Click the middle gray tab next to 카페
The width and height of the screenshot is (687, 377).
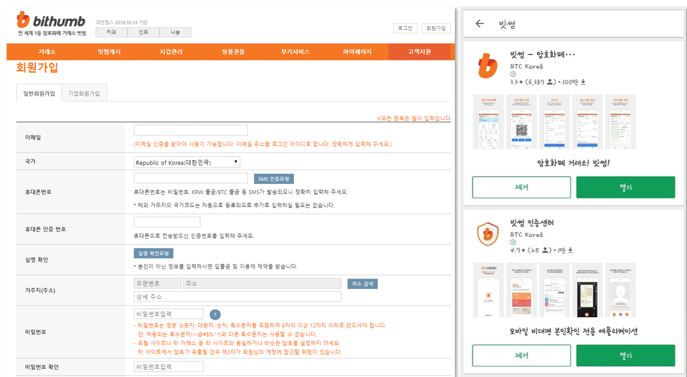[143, 32]
